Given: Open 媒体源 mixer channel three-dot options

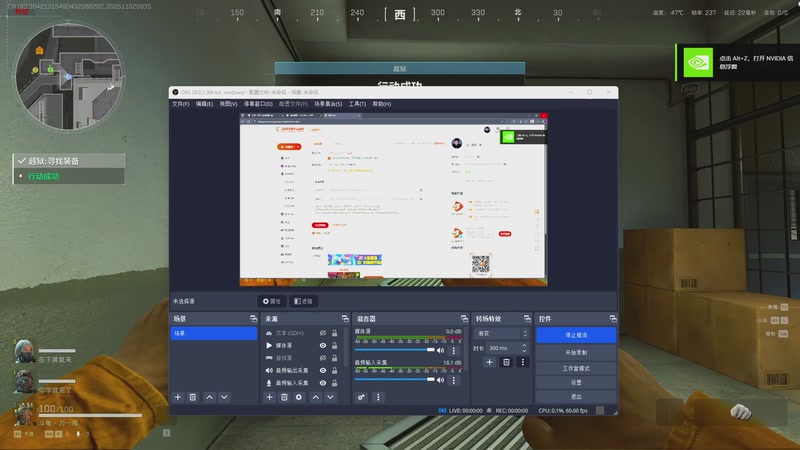Looking at the screenshot, I should coord(454,351).
